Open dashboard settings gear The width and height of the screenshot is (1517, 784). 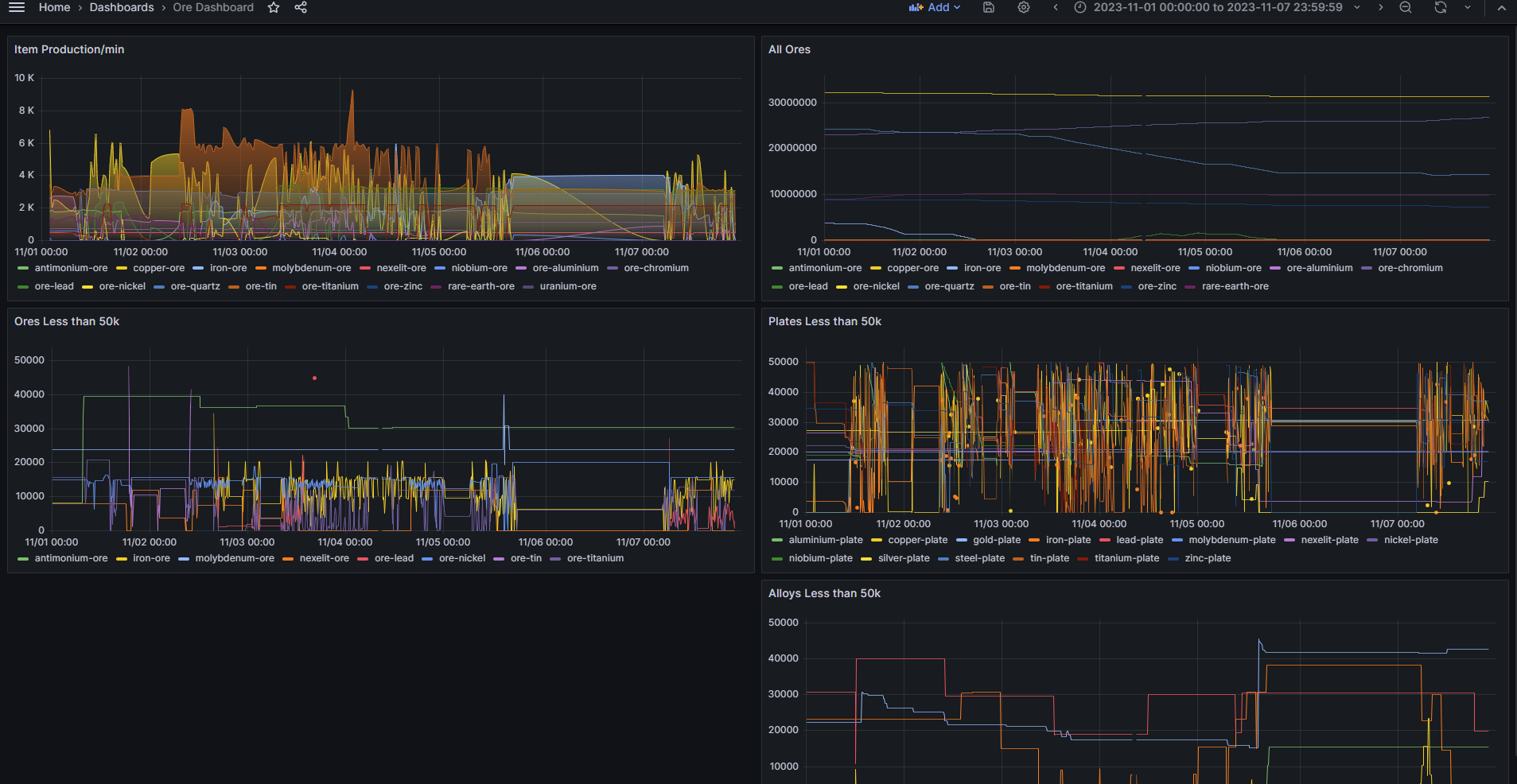[1024, 7]
